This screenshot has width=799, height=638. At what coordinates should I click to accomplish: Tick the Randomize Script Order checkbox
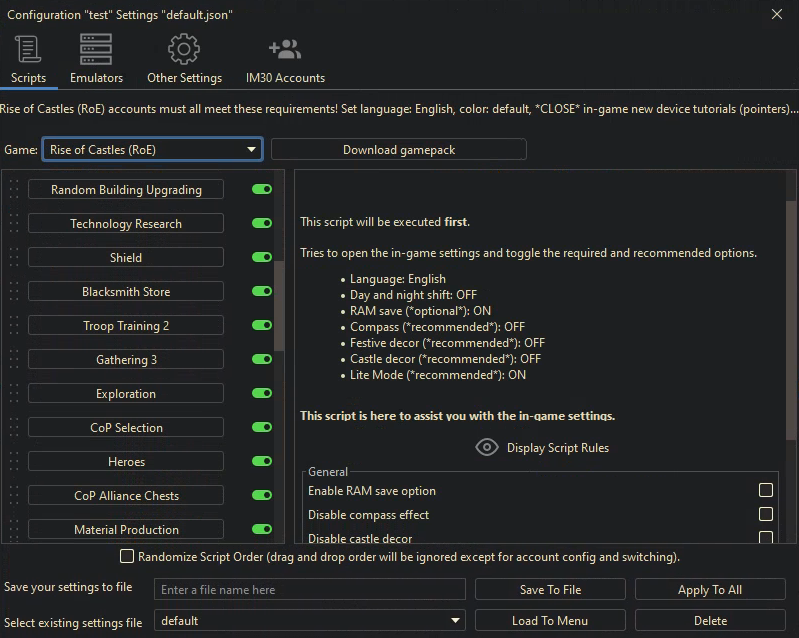(127, 556)
